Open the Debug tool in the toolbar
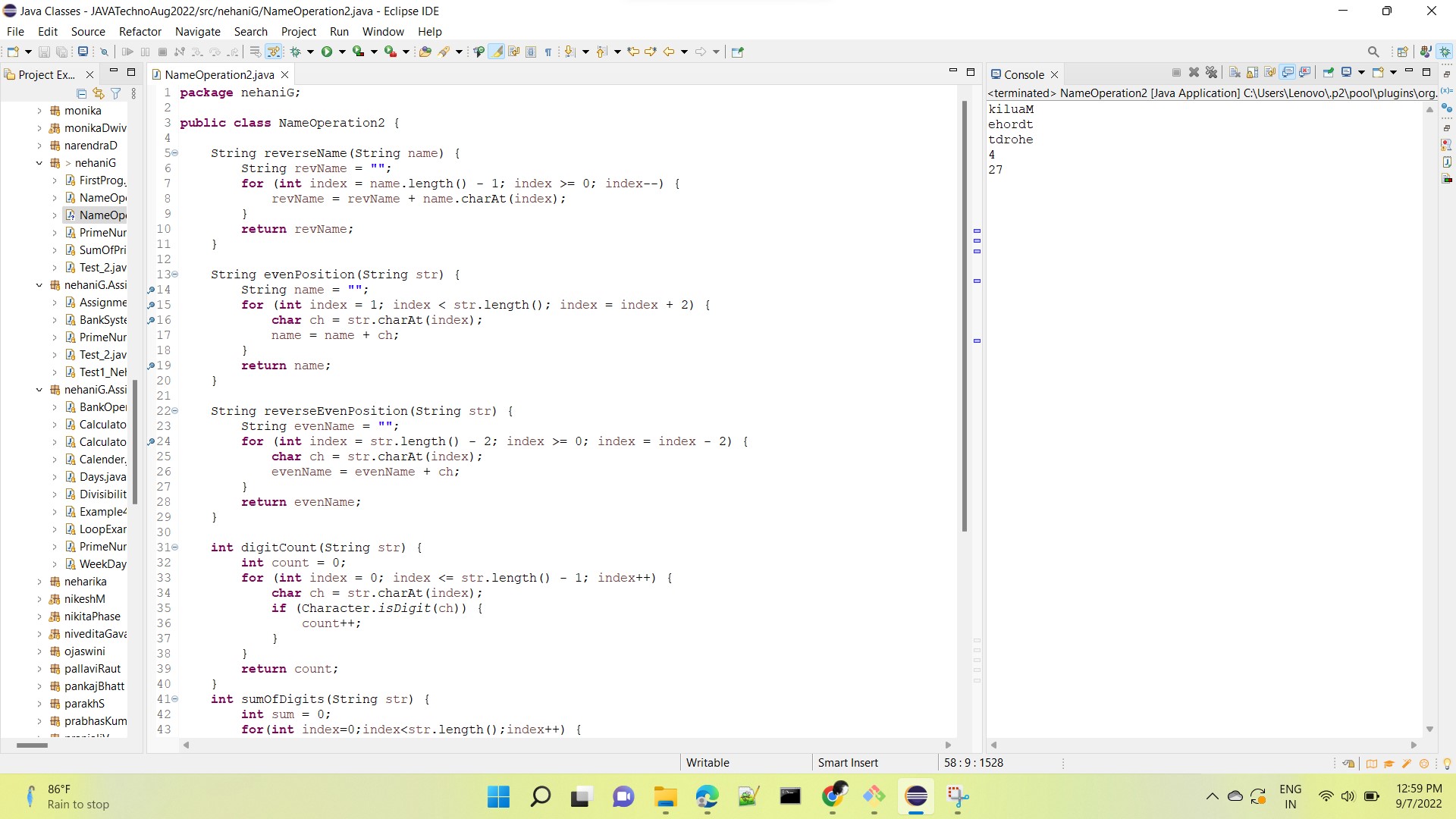1456x819 pixels. pos(296,51)
